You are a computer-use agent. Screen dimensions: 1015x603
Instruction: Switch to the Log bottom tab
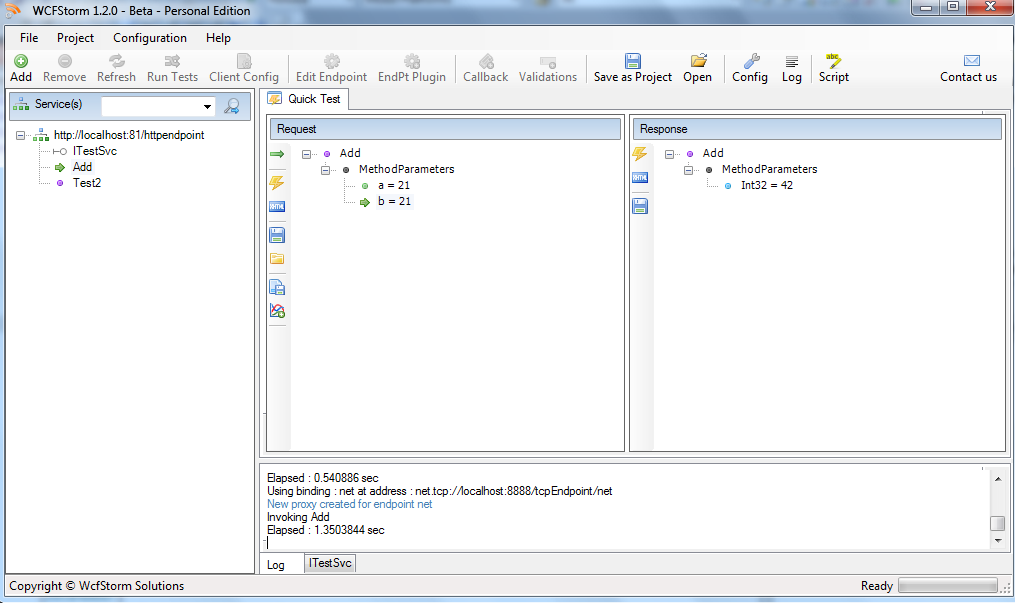(276, 565)
